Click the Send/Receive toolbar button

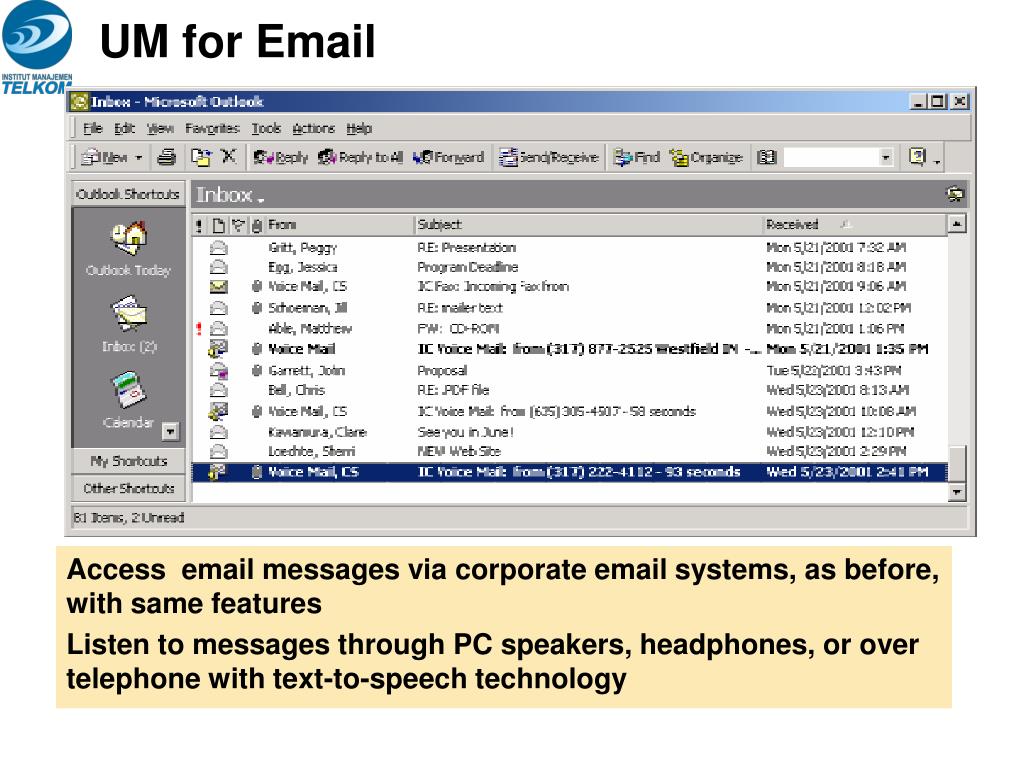pyautogui.click(x=549, y=157)
